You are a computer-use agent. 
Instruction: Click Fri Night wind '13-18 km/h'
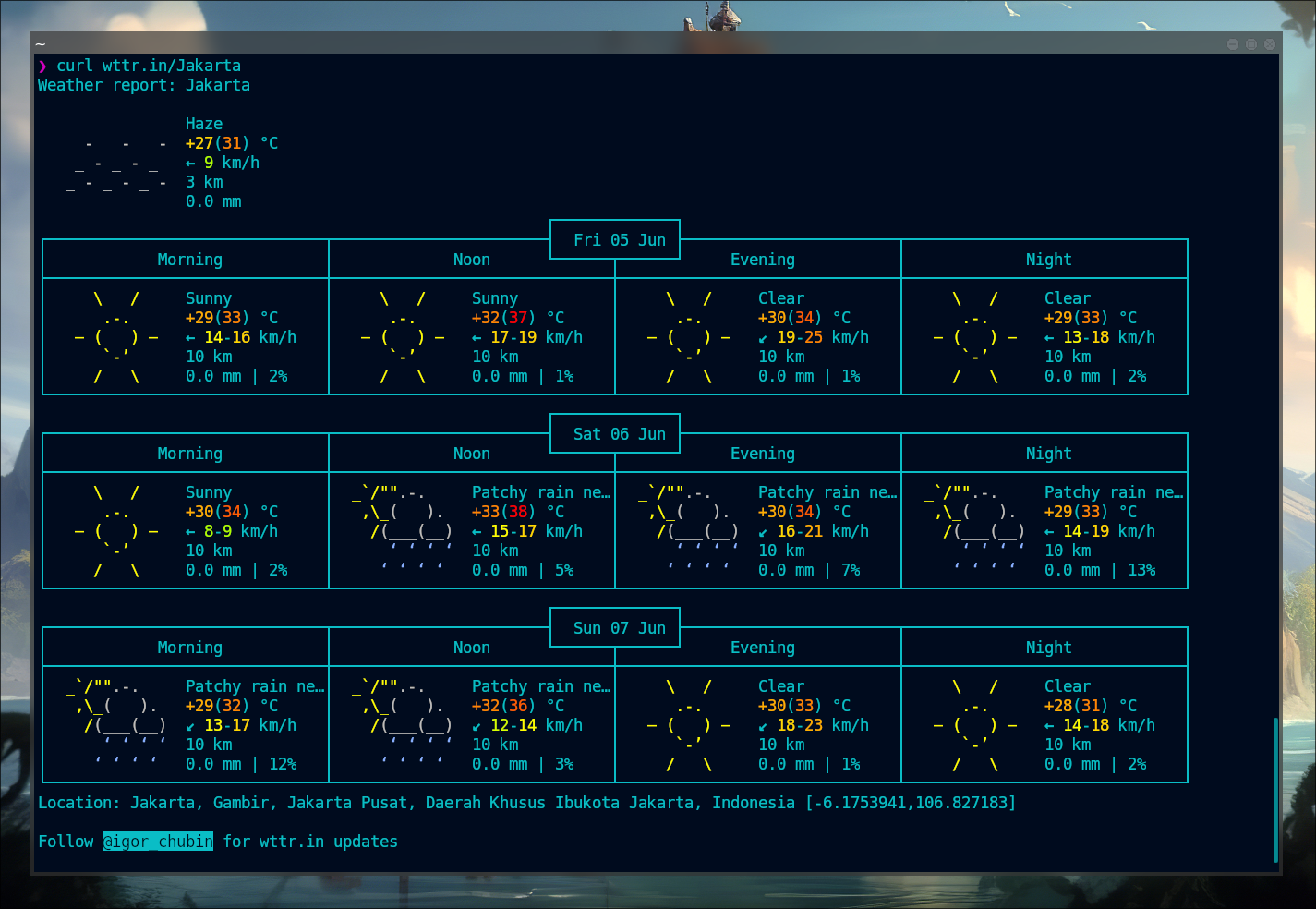[x=1109, y=337]
